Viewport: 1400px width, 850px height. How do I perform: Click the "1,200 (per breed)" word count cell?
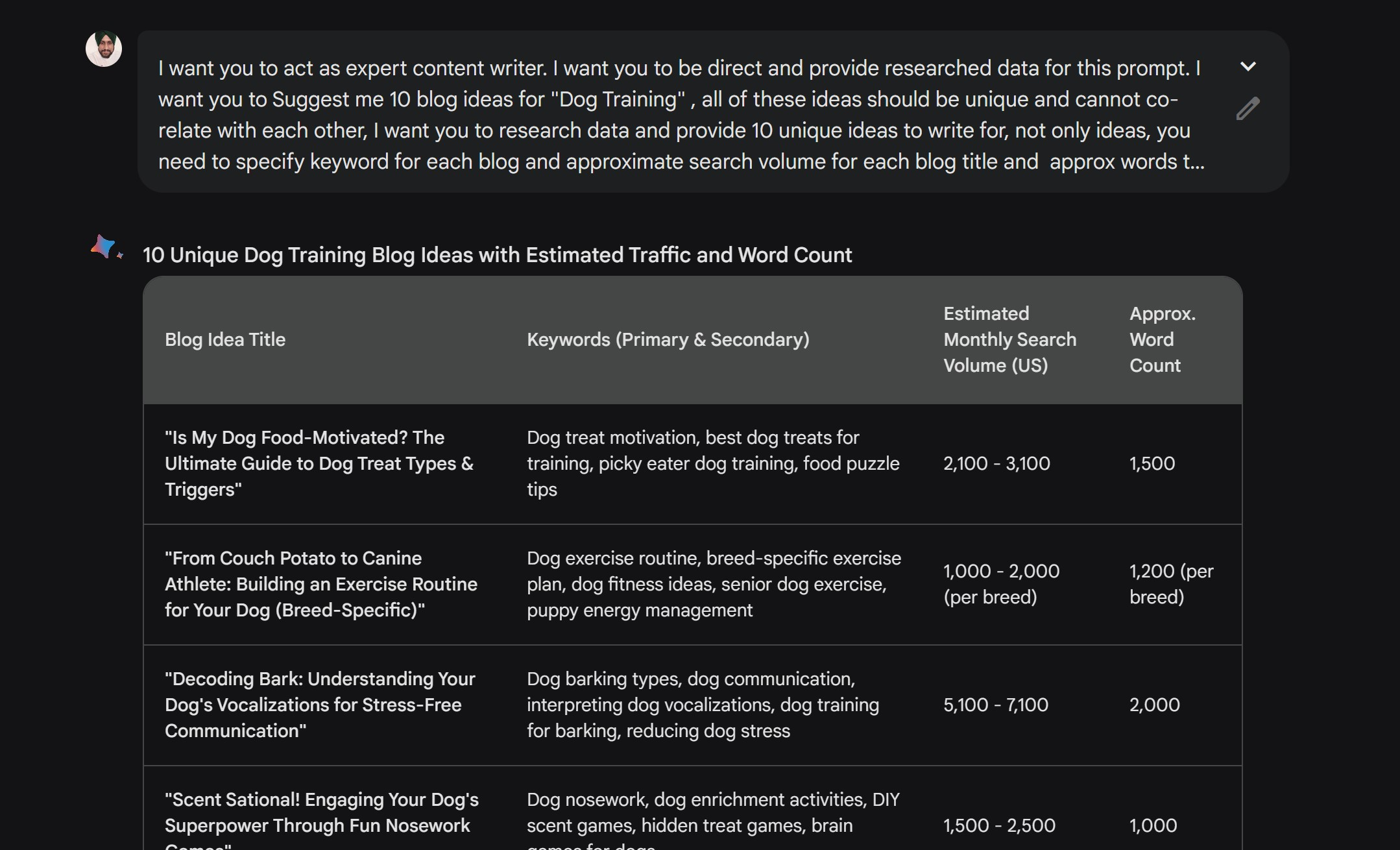point(1171,584)
